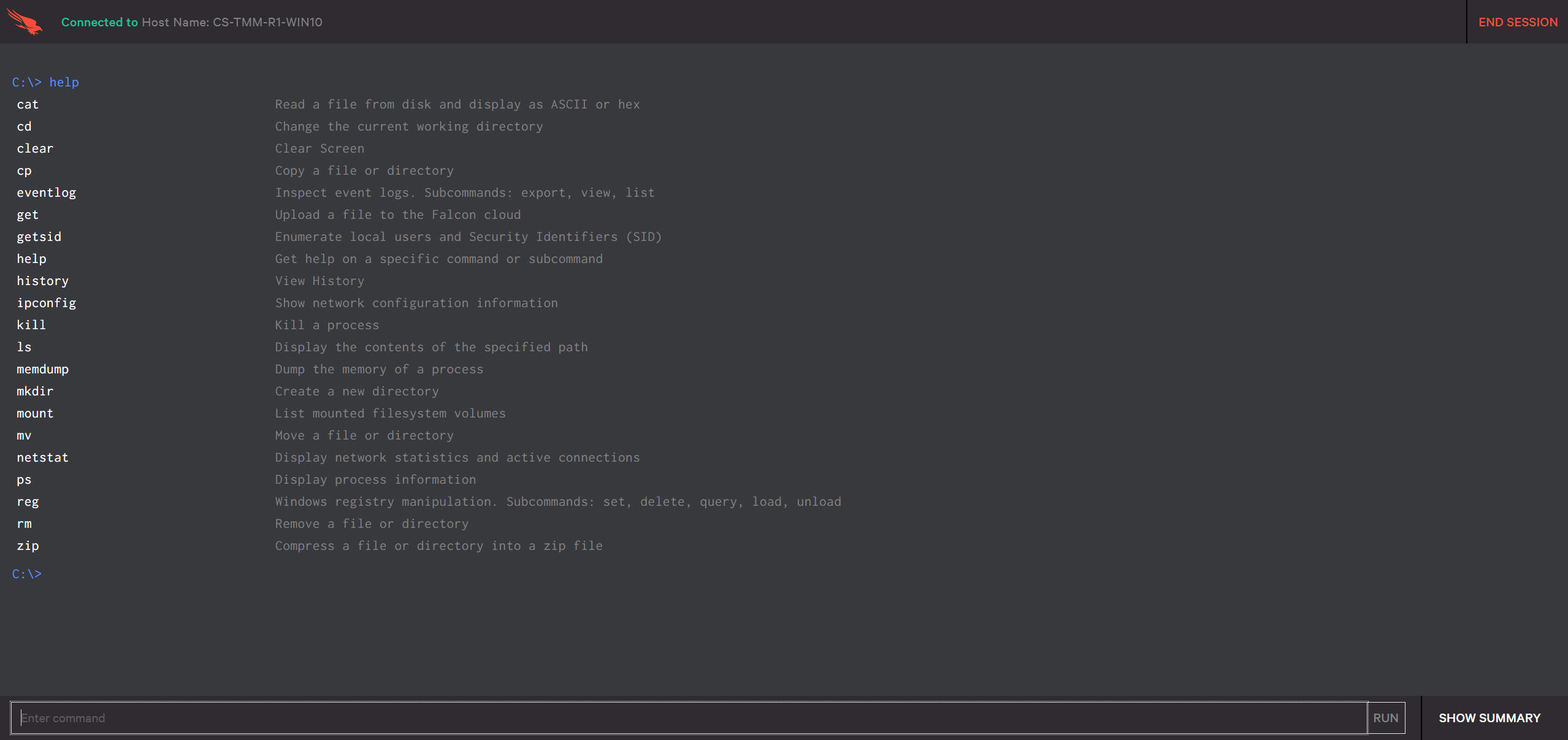Click 'Display the contents of the specified path'
Viewport: 1568px width, 740px height.
pyautogui.click(x=431, y=347)
